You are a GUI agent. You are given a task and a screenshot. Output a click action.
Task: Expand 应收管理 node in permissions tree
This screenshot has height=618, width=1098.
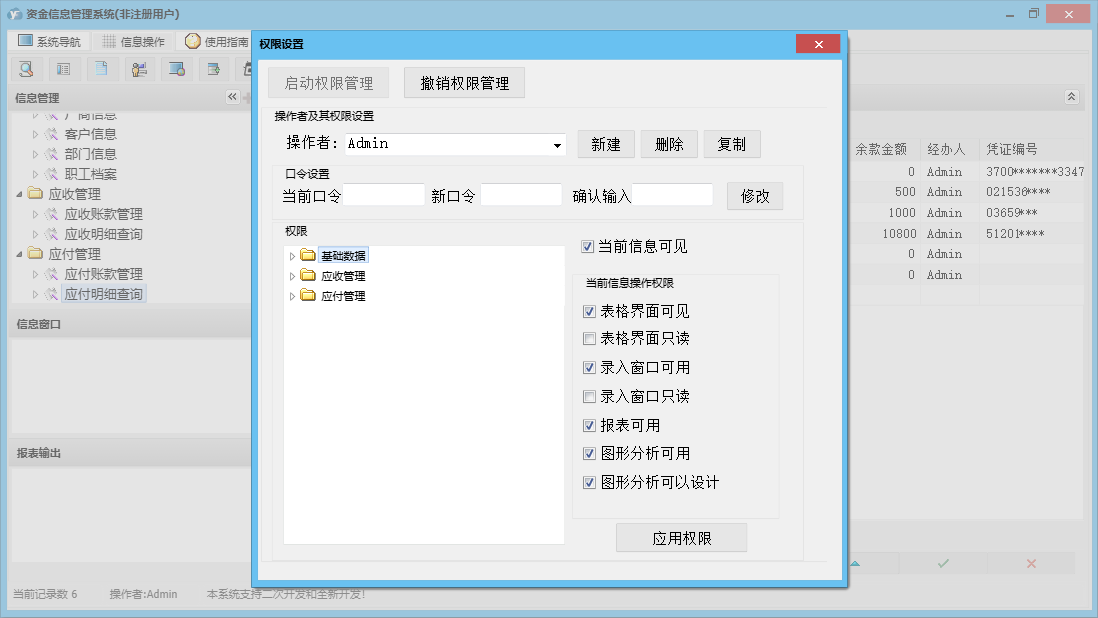[292, 276]
